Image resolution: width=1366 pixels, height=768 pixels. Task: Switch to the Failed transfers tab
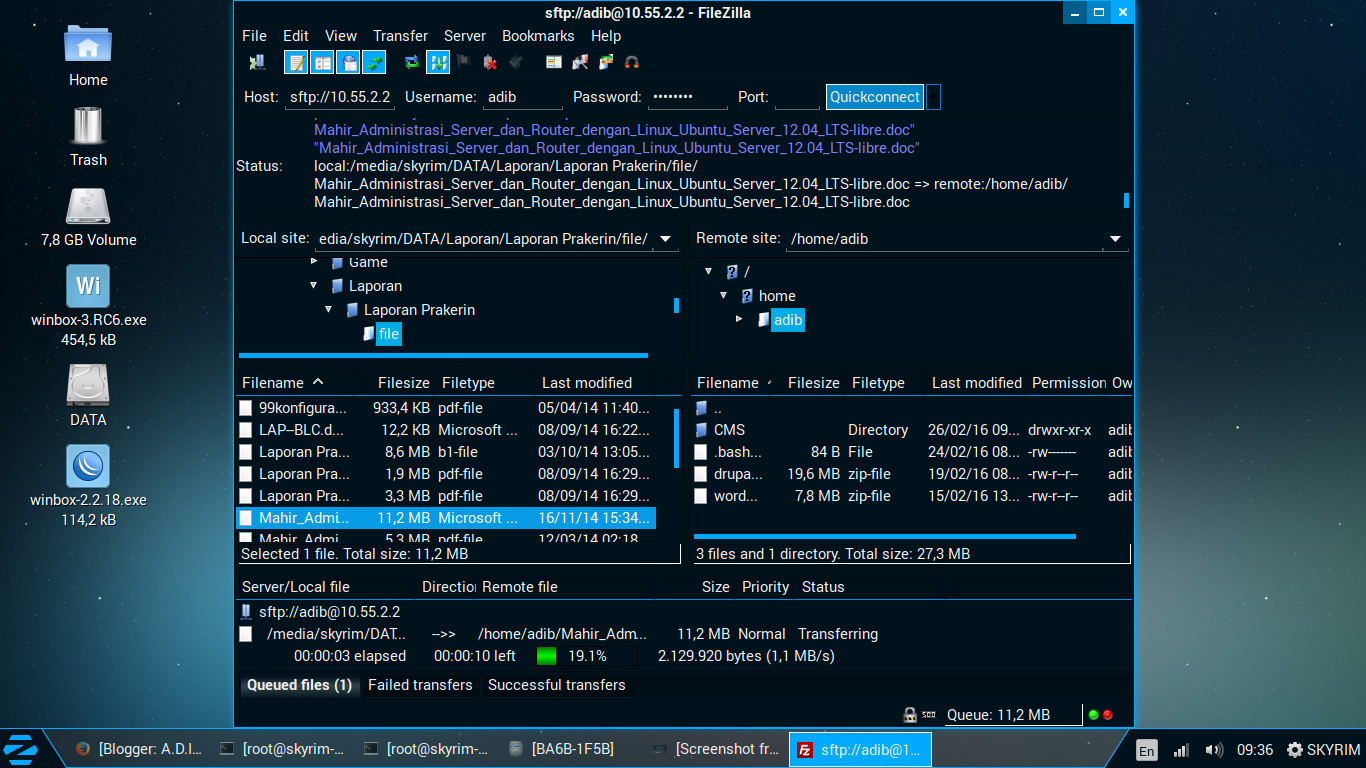click(420, 685)
